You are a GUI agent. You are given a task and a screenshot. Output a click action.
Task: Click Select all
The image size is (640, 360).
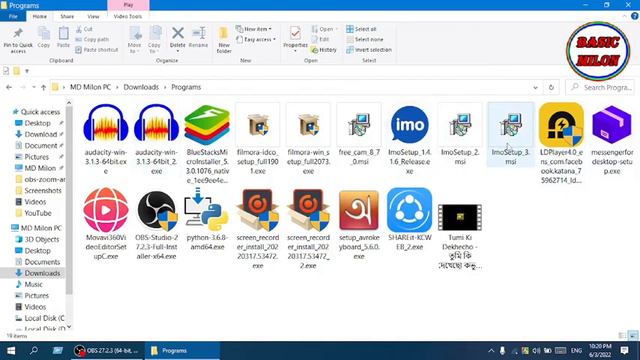[361, 29]
